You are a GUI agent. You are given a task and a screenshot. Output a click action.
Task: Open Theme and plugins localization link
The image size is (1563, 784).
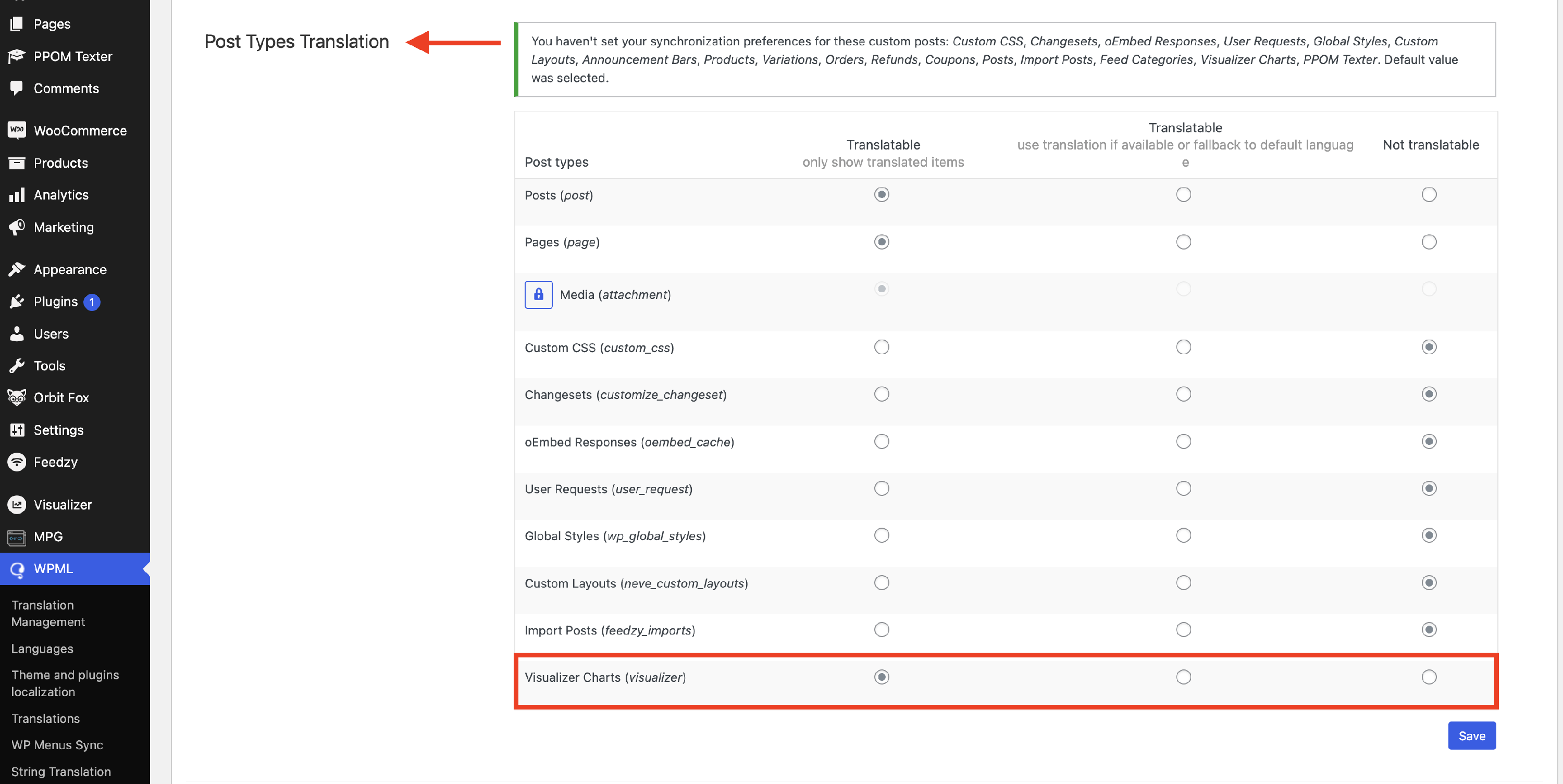(x=65, y=683)
